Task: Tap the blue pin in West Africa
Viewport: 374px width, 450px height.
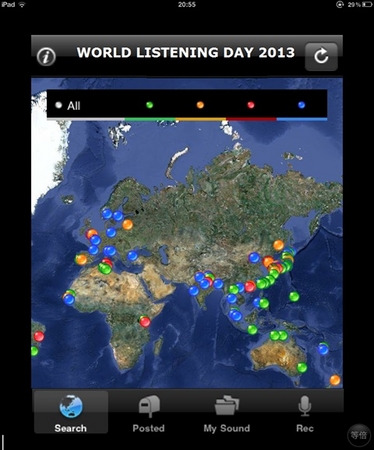Action: [69, 300]
